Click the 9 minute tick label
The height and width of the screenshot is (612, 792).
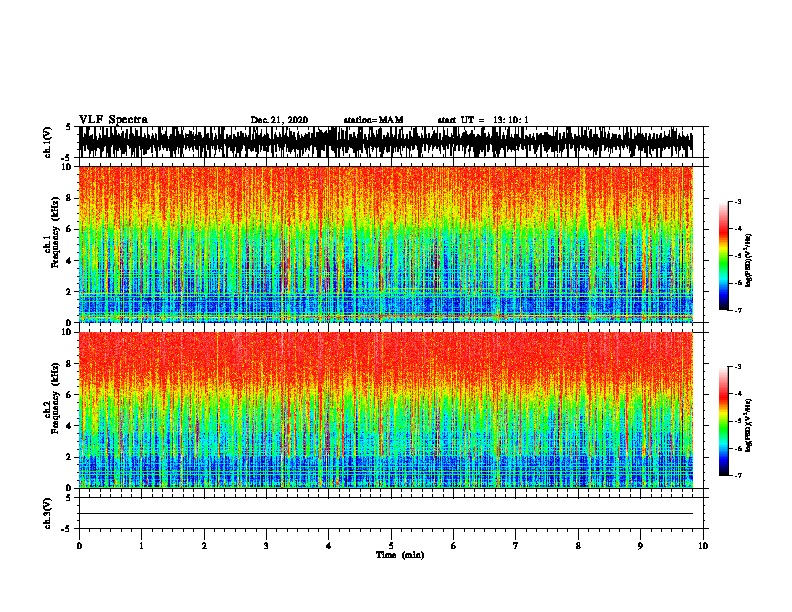pos(640,546)
